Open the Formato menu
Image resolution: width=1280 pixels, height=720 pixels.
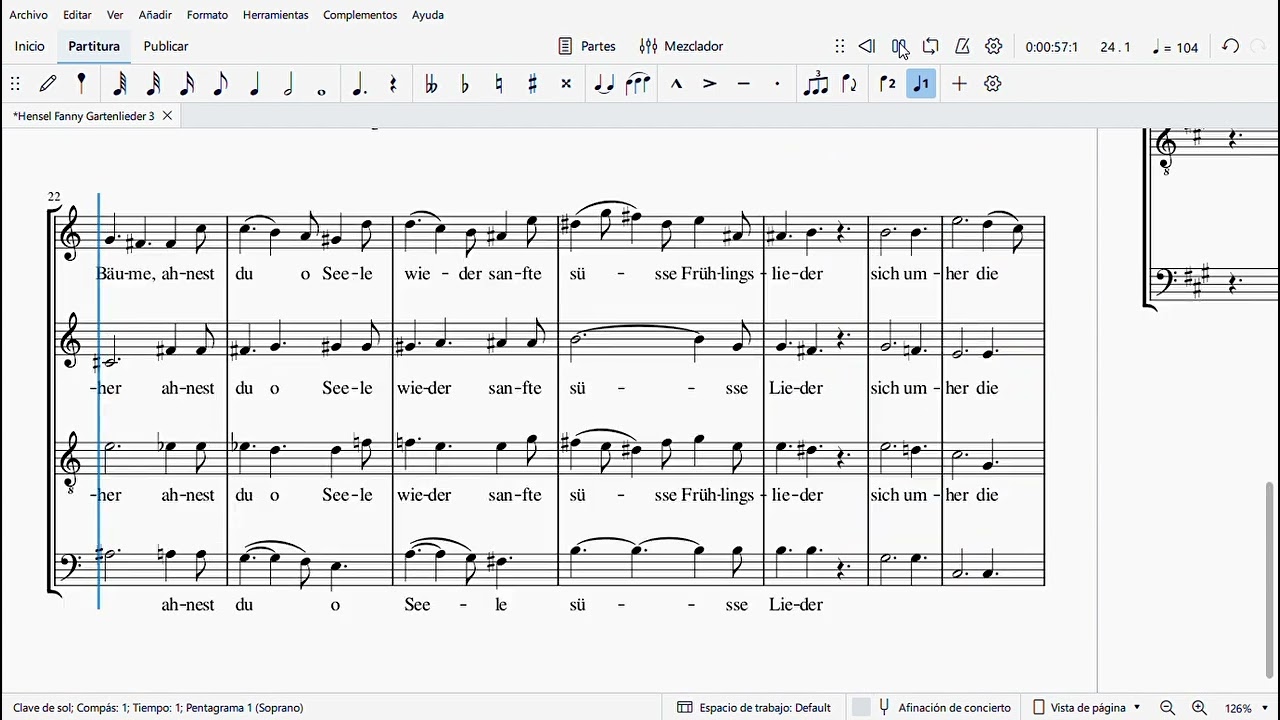pos(207,15)
